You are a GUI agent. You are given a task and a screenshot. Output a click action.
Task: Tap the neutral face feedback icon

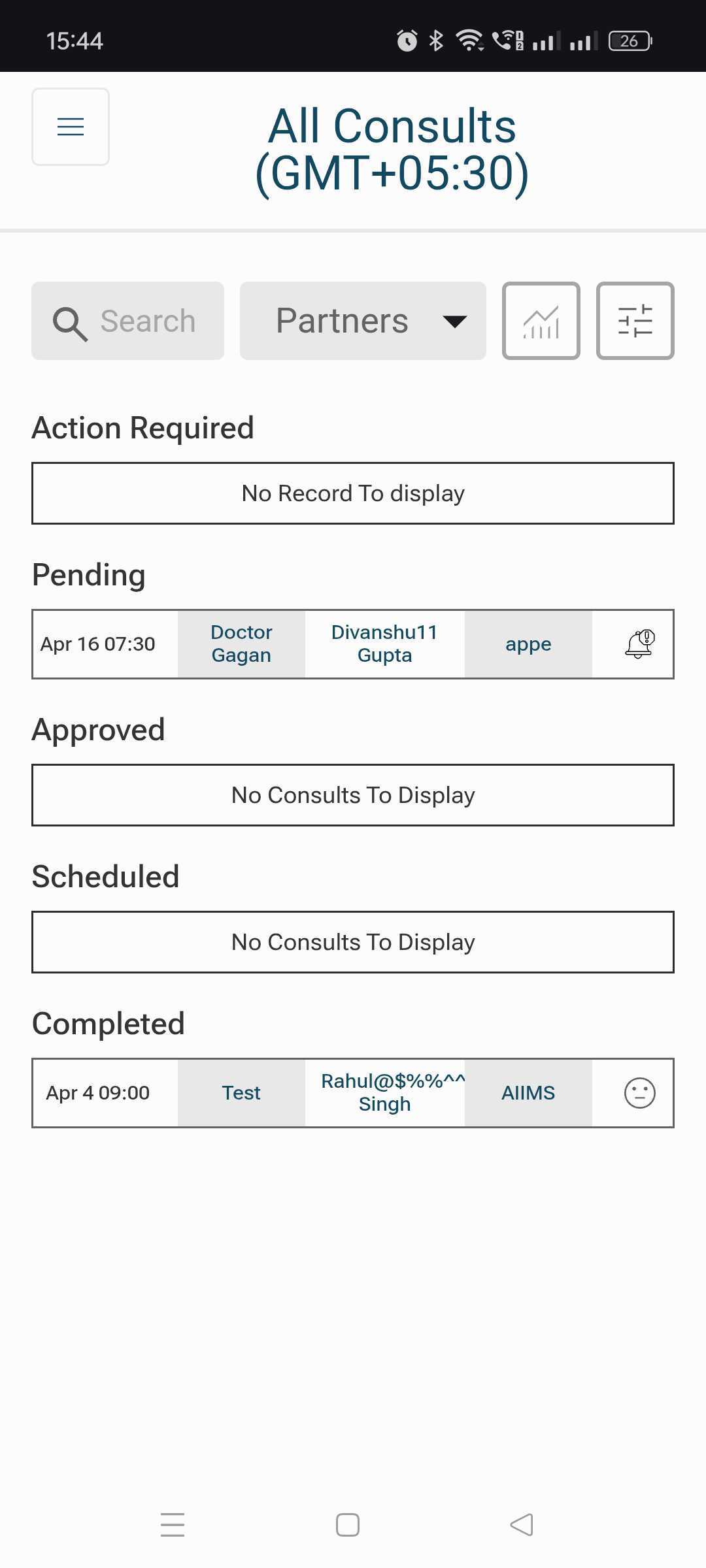tap(639, 1093)
